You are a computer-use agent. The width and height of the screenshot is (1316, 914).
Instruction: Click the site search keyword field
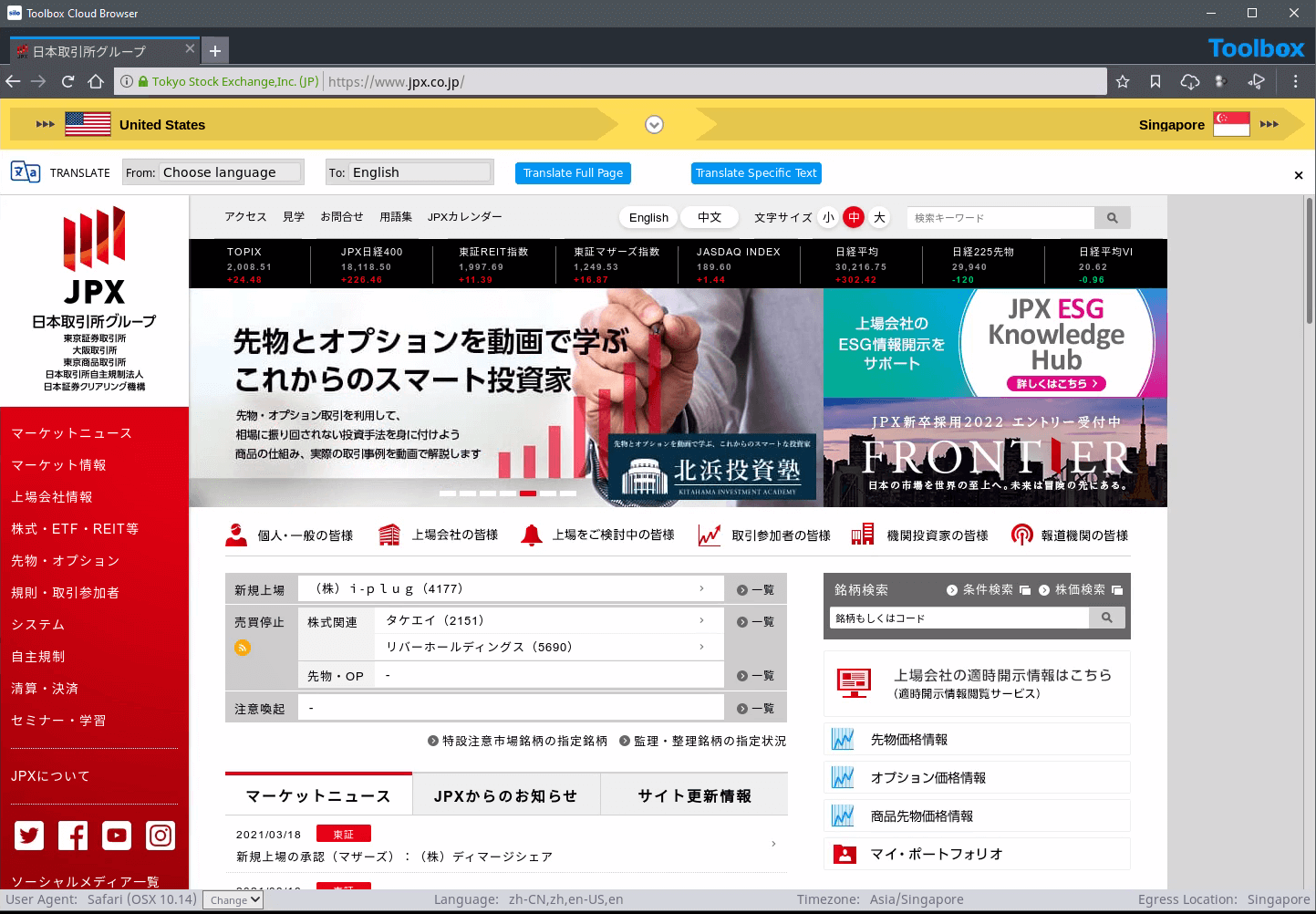1000,217
